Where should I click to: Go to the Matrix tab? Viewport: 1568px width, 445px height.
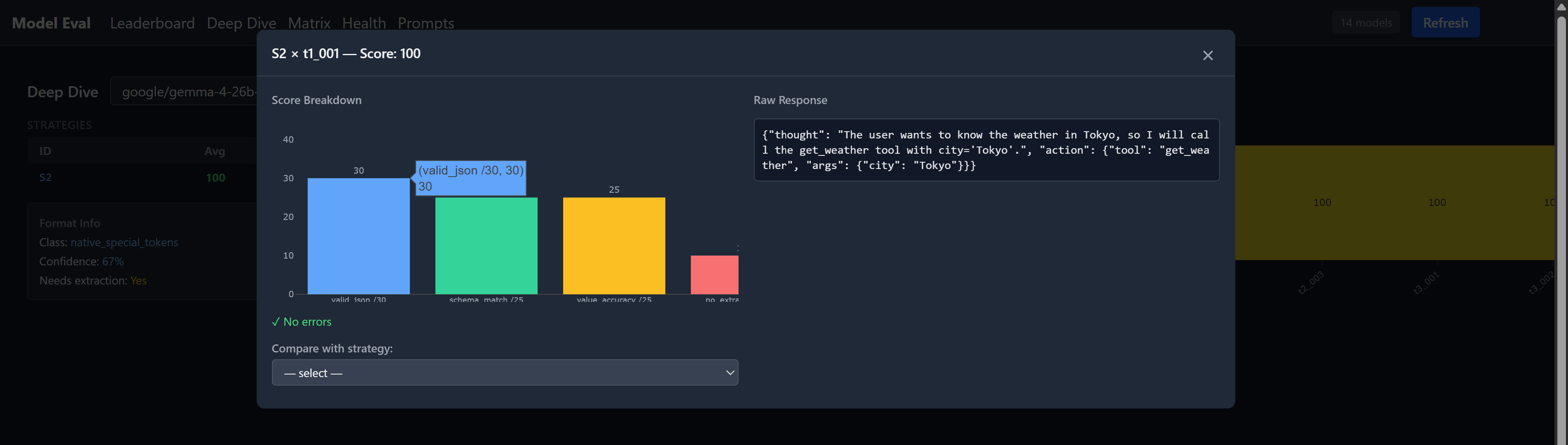(309, 23)
